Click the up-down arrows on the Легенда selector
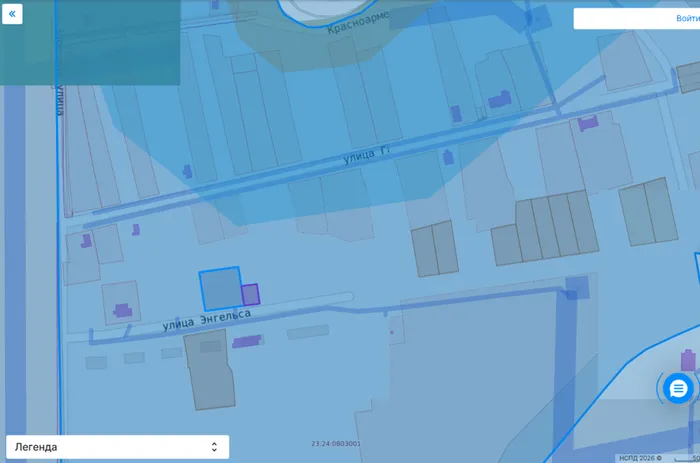Image resolution: width=700 pixels, height=463 pixels. pyautogui.click(x=213, y=447)
